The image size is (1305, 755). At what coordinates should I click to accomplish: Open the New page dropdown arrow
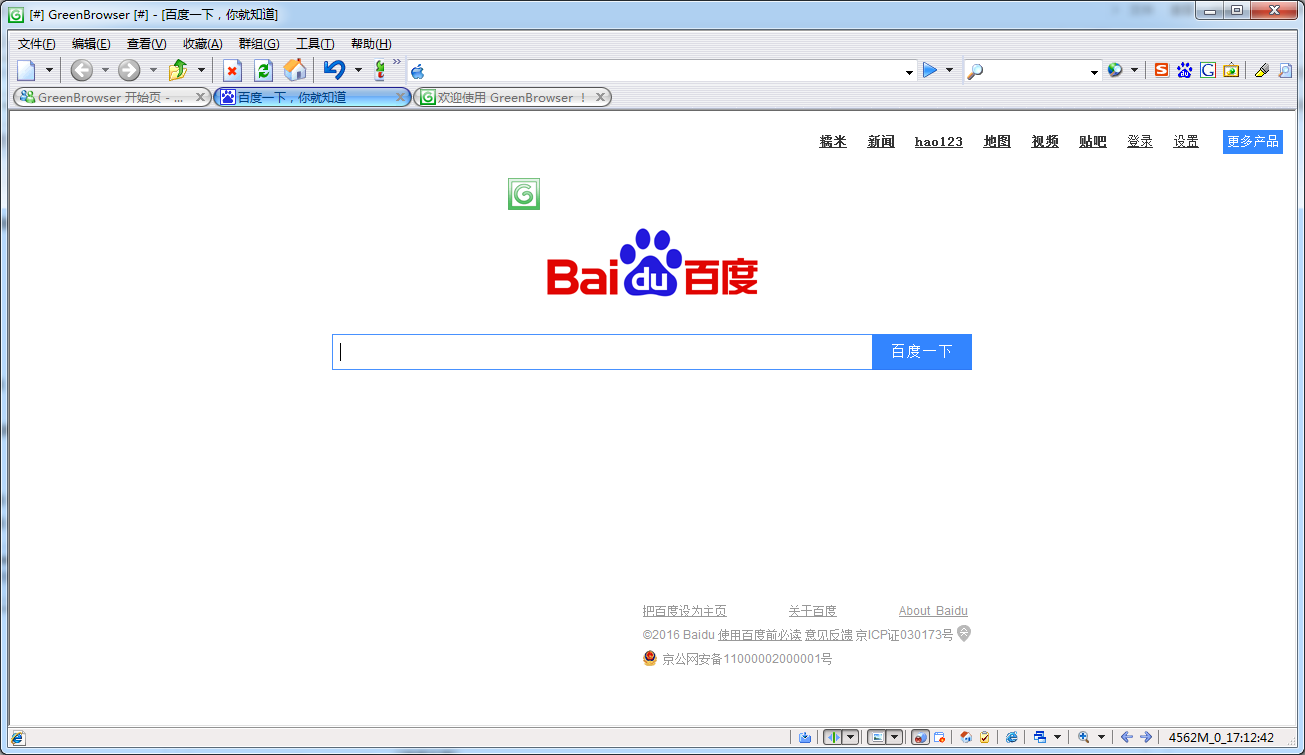click(x=49, y=71)
